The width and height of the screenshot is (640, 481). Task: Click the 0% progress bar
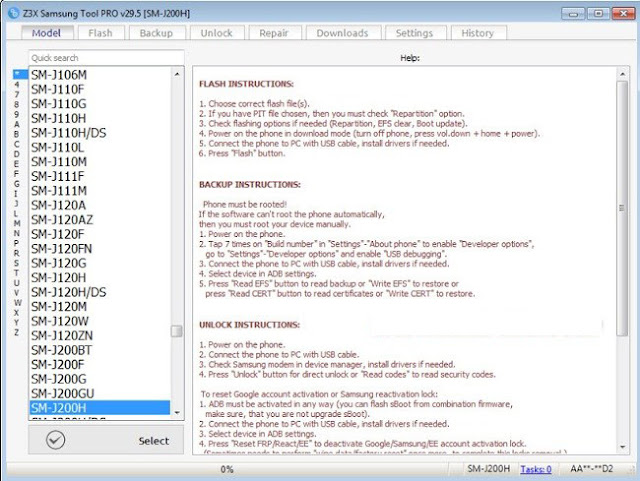coord(227,469)
